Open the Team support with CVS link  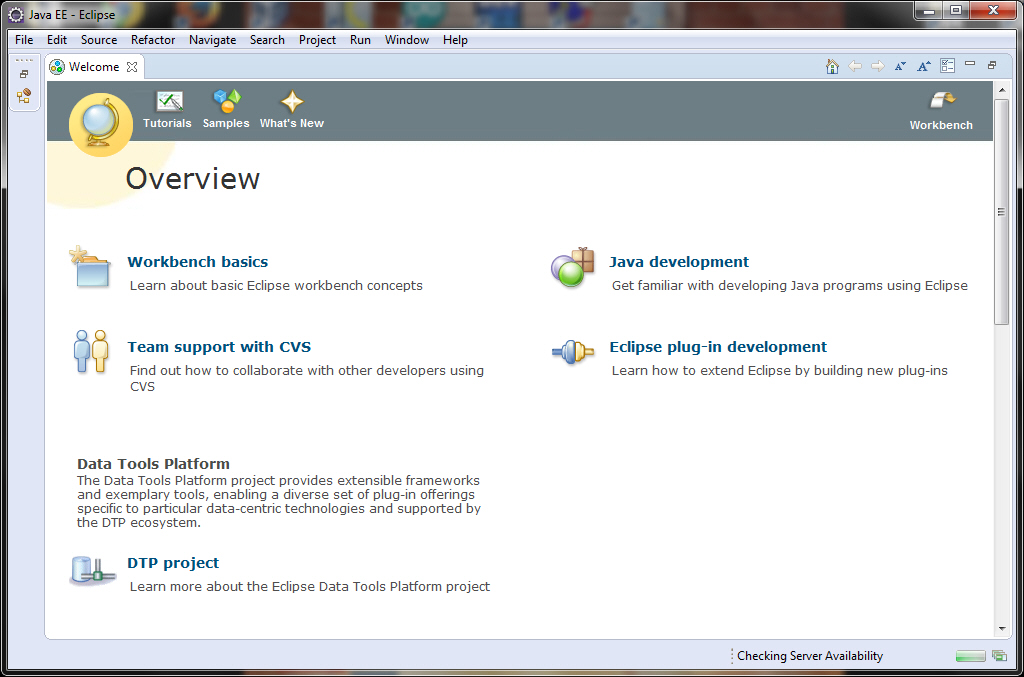(x=219, y=347)
